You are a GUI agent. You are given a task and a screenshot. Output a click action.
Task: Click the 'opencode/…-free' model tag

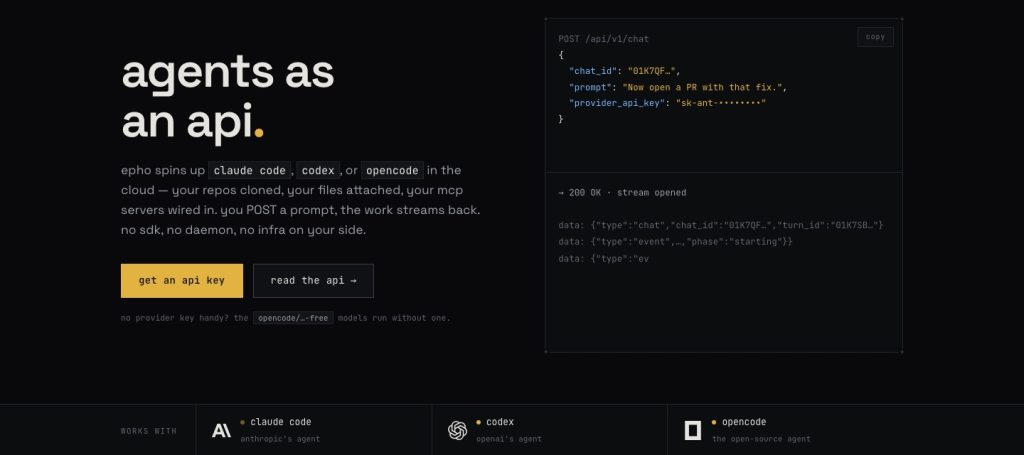tap(293, 318)
